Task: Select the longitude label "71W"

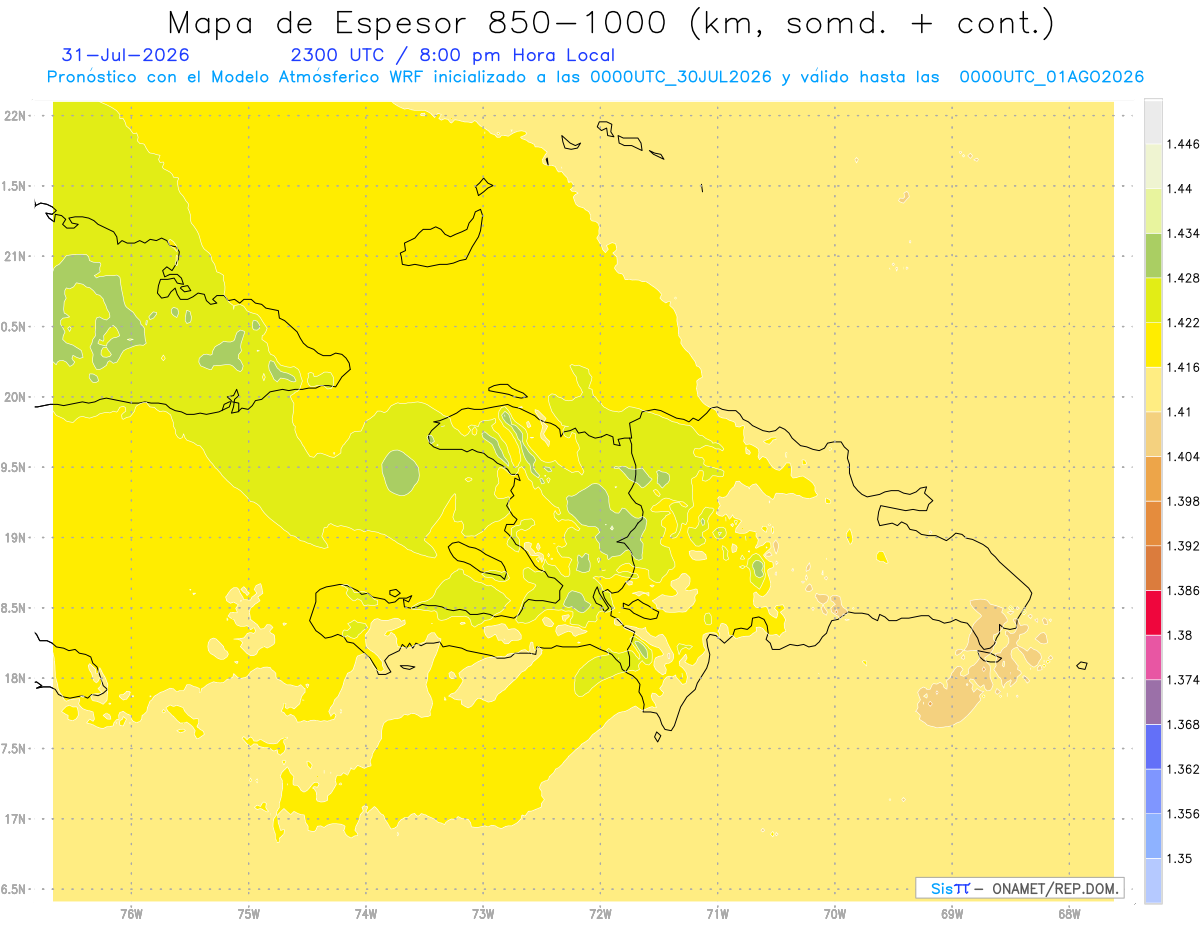Action: [x=717, y=913]
